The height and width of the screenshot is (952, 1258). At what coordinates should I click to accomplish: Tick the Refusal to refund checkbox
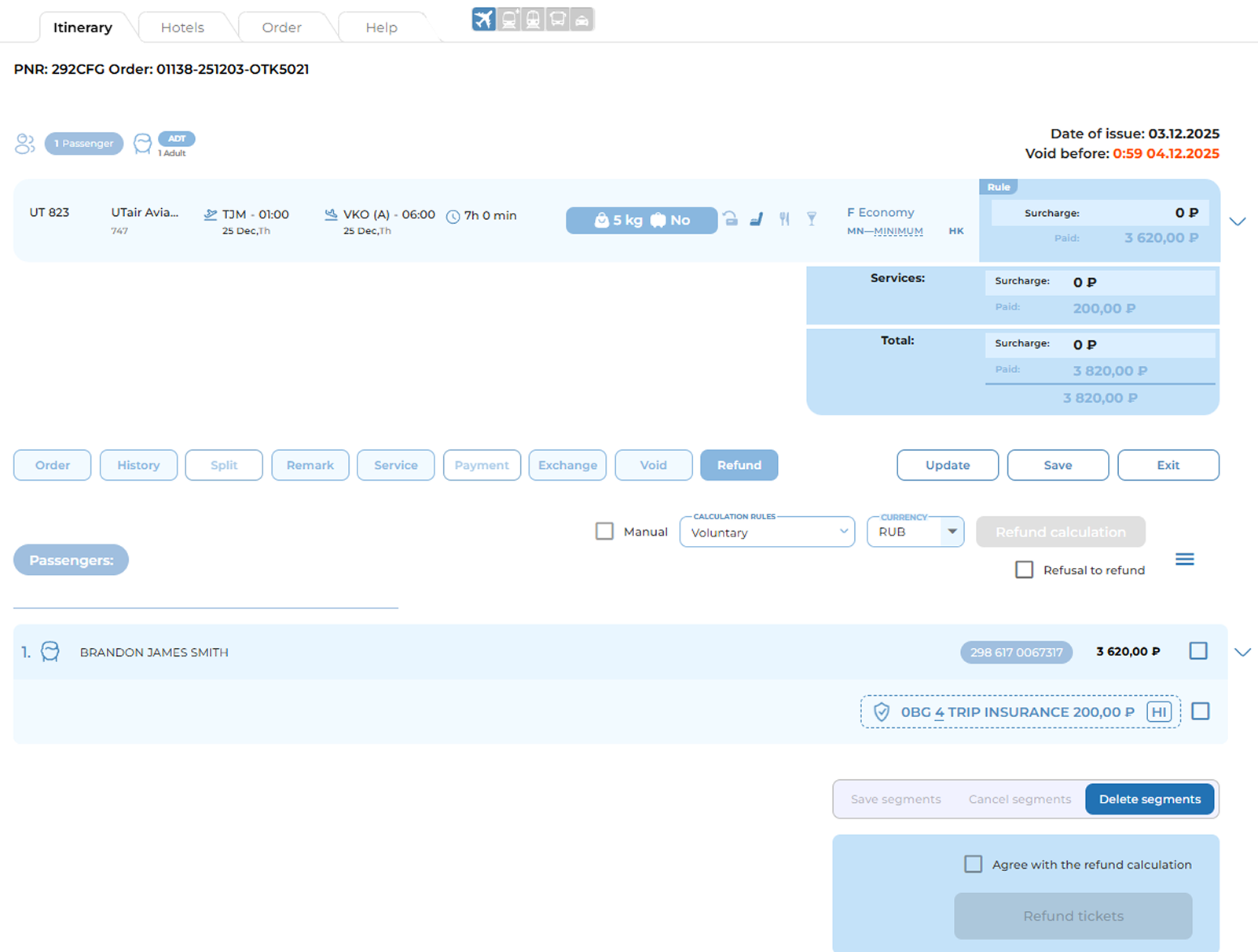coord(1024,569)
